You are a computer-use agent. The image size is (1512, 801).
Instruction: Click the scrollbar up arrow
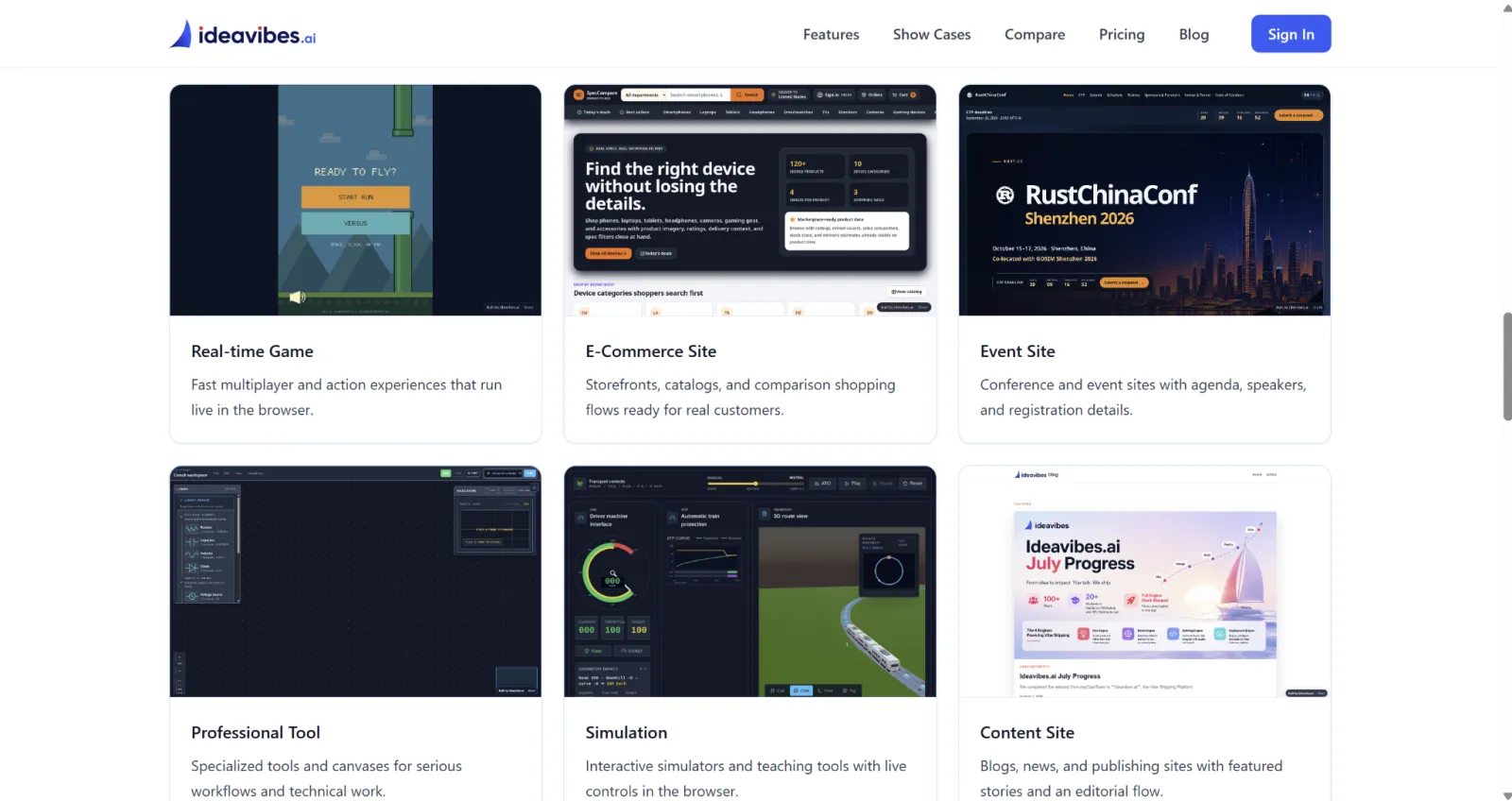(x=1506, y=8)
